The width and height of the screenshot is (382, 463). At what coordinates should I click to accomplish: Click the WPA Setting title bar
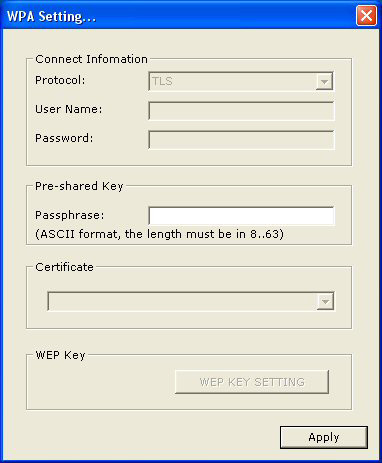(180, 16)
